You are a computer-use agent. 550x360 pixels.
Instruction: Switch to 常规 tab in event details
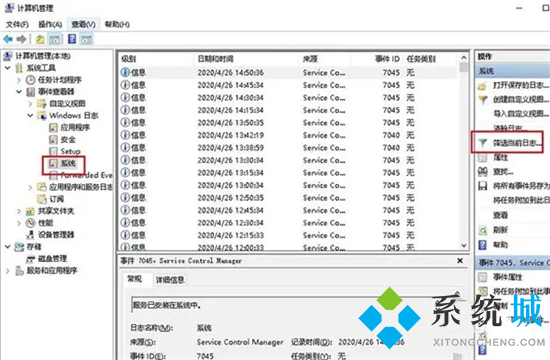135,279
